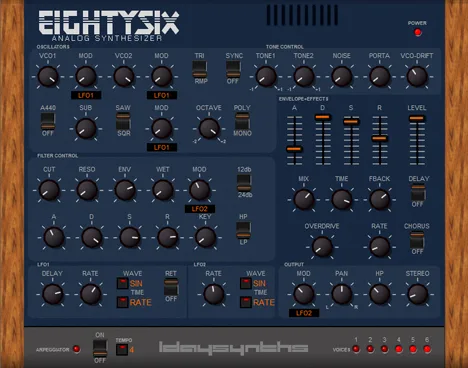Enable the CHORUS switch
Image resolution: width=468 pixels, height=368 pixels.
coord(417,240)
